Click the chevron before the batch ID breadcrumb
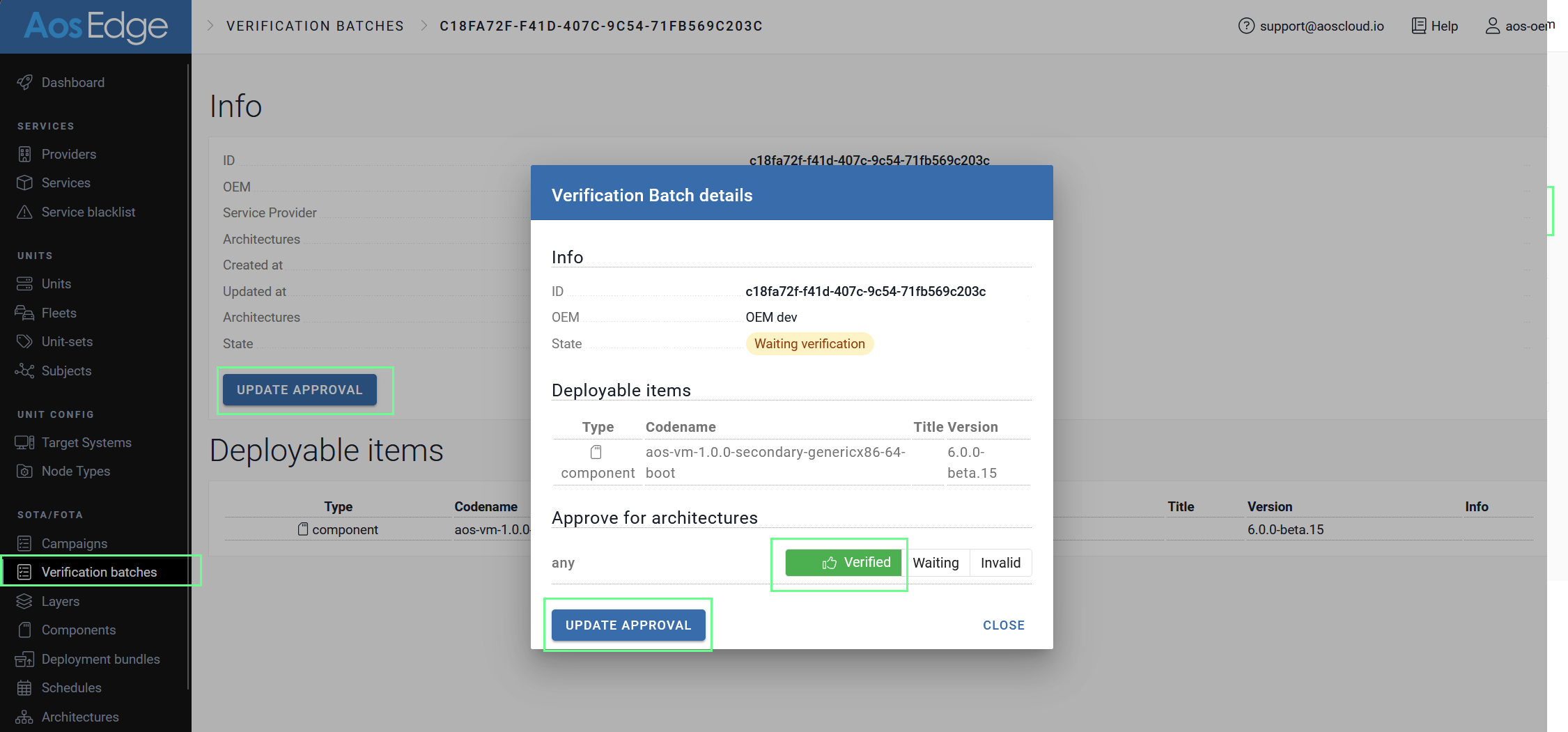Screen dimensions: 1568x732 (x=424, y=26)
